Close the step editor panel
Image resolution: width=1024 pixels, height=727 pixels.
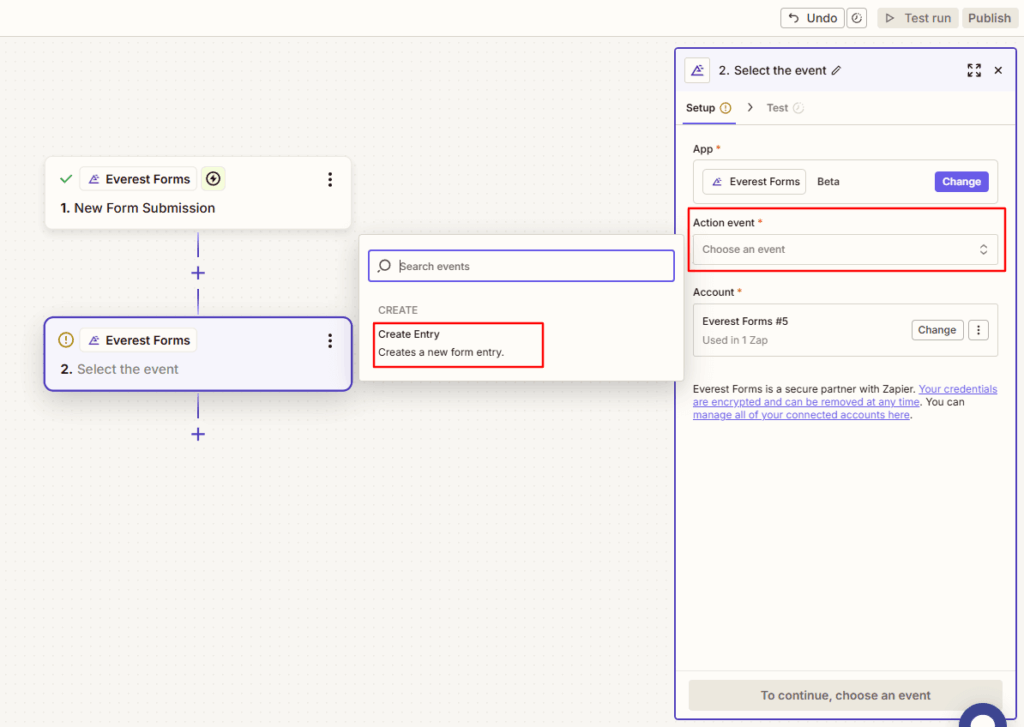(x=998, y=70)
